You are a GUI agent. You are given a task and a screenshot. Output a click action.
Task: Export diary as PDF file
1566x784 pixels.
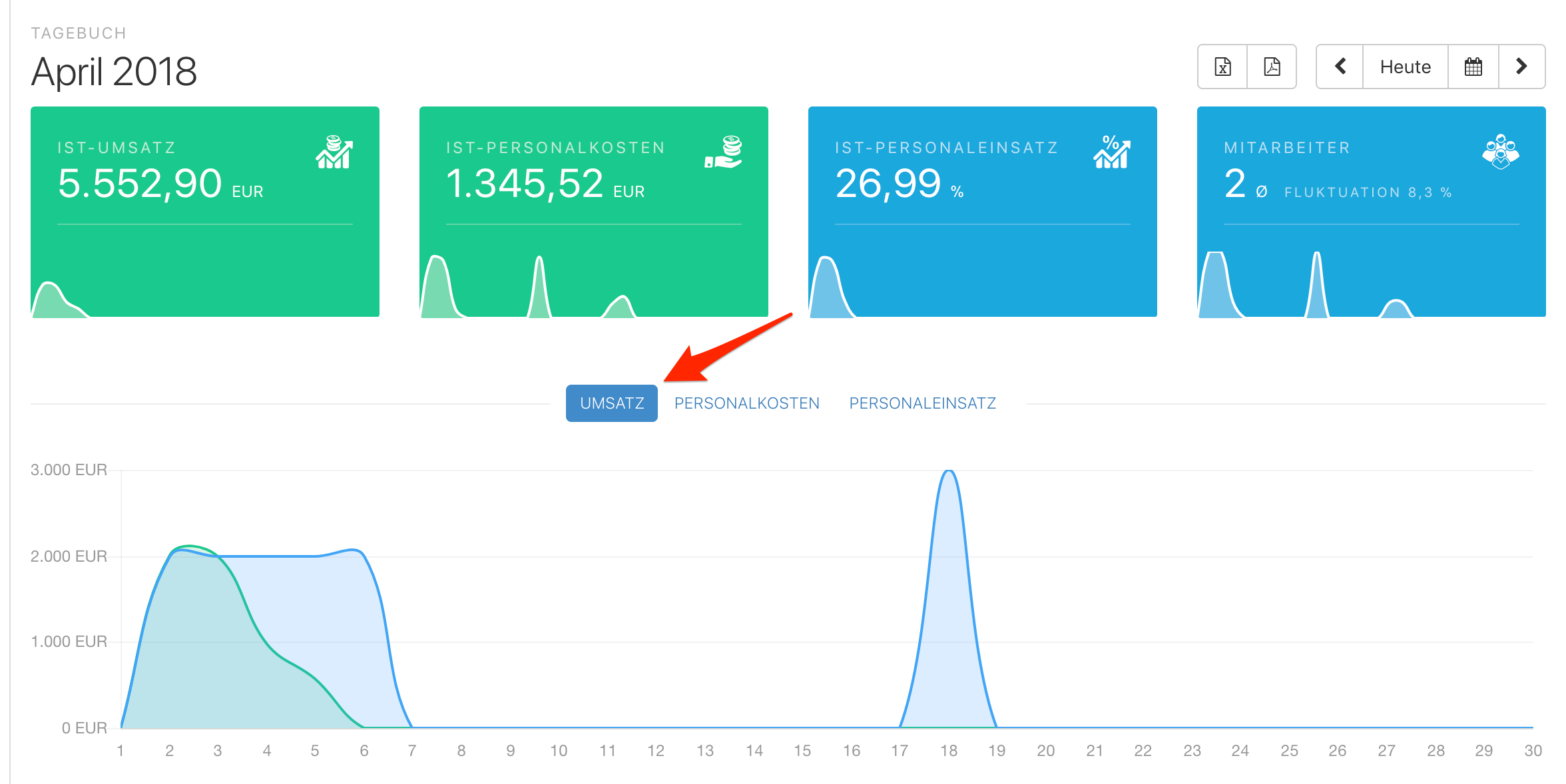tap(1272, 67)
